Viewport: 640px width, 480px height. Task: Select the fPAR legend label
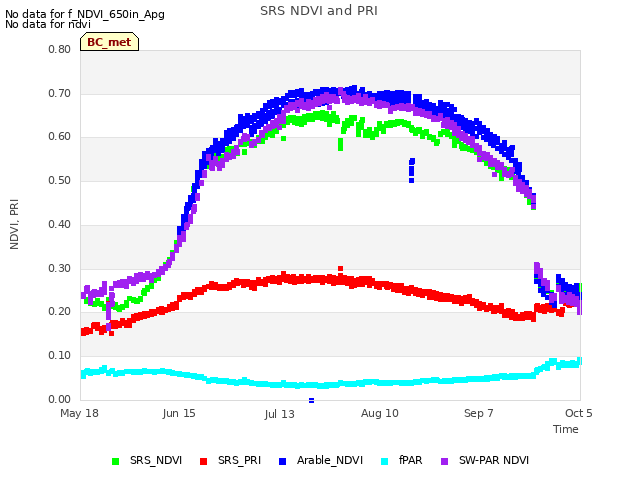(411, 460)
